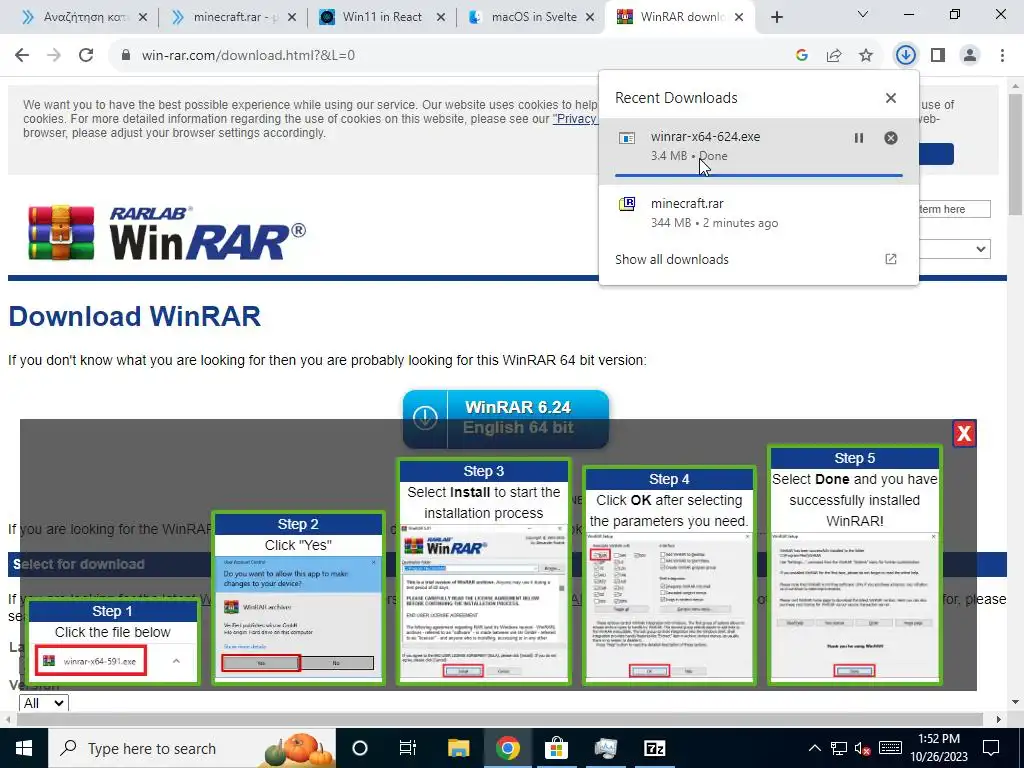Image resolution: width=1024 pixels, height=768 pixels.
Task: Open the dropdown below the search field
Action: [x=954, y=249]
